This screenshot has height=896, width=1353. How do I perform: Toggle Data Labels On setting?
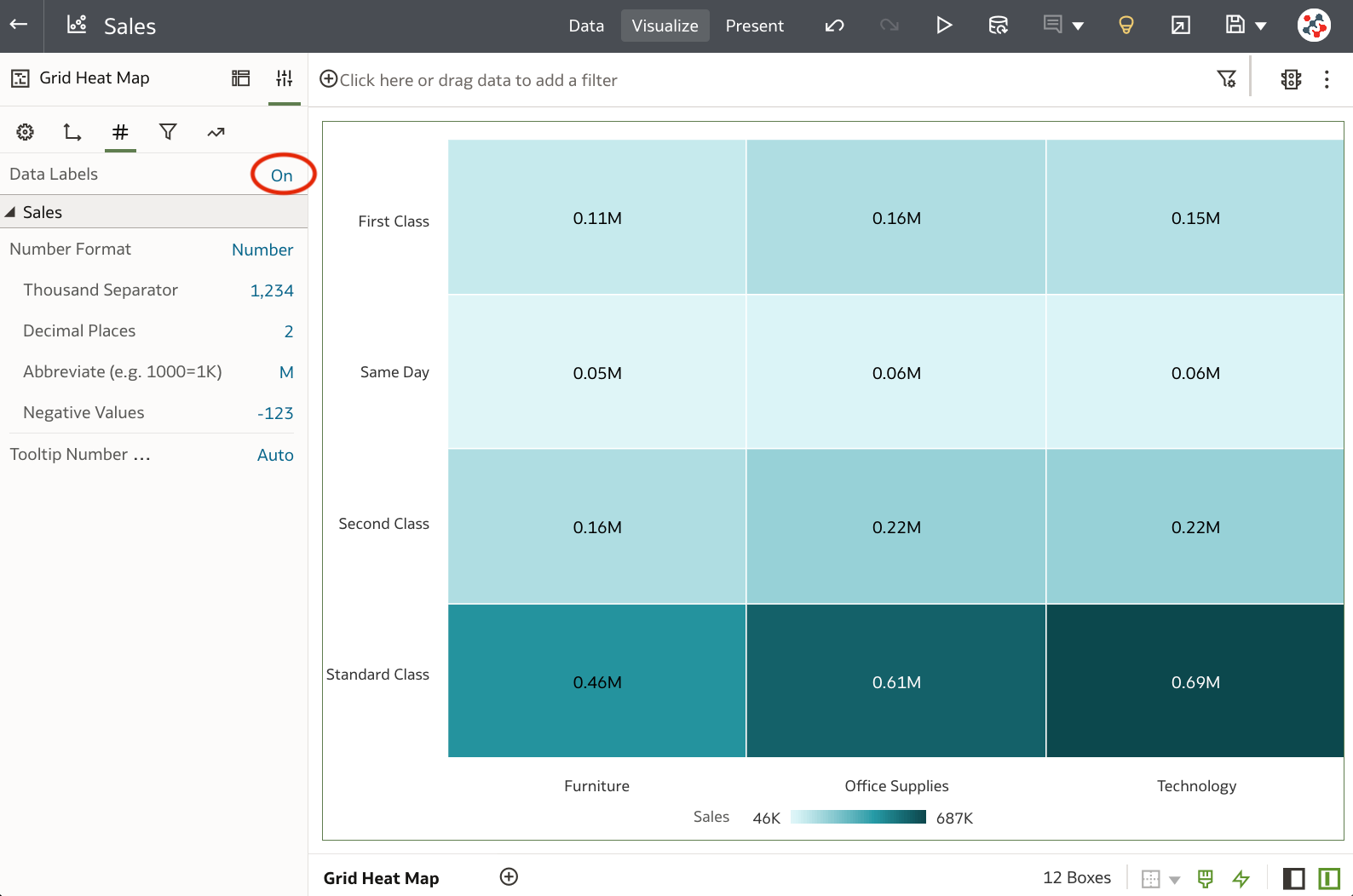282,175
